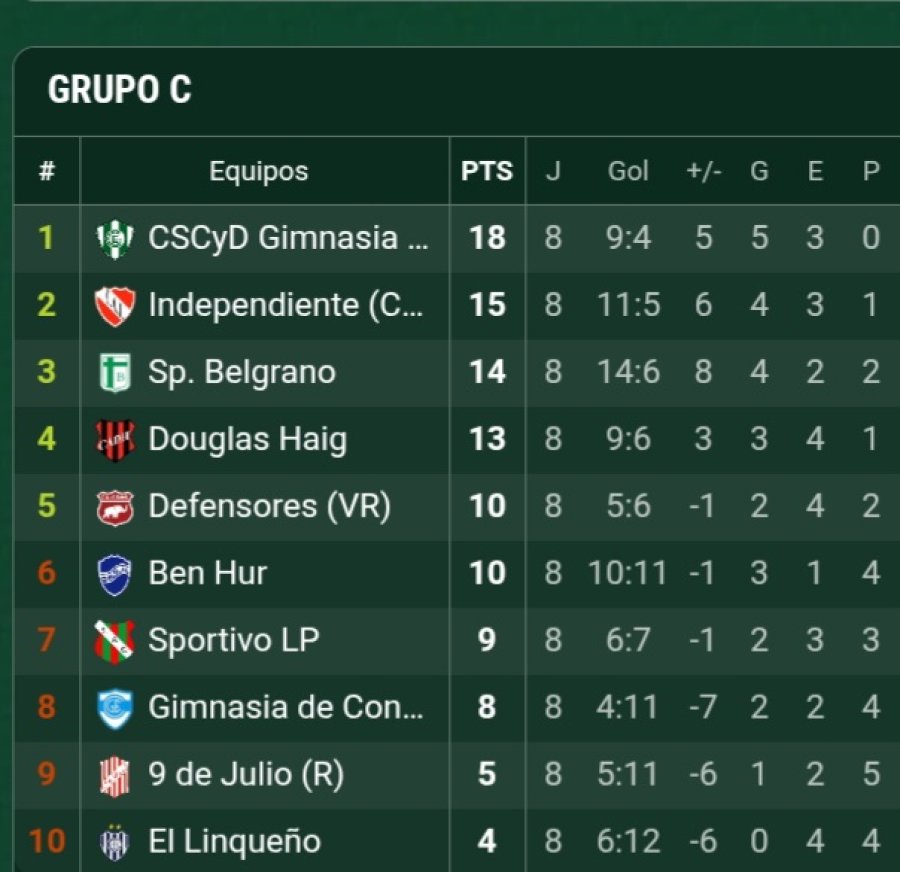Sort table by PTS column header
The width and height of the screenshot is (900, 872).
pos(486,171)
